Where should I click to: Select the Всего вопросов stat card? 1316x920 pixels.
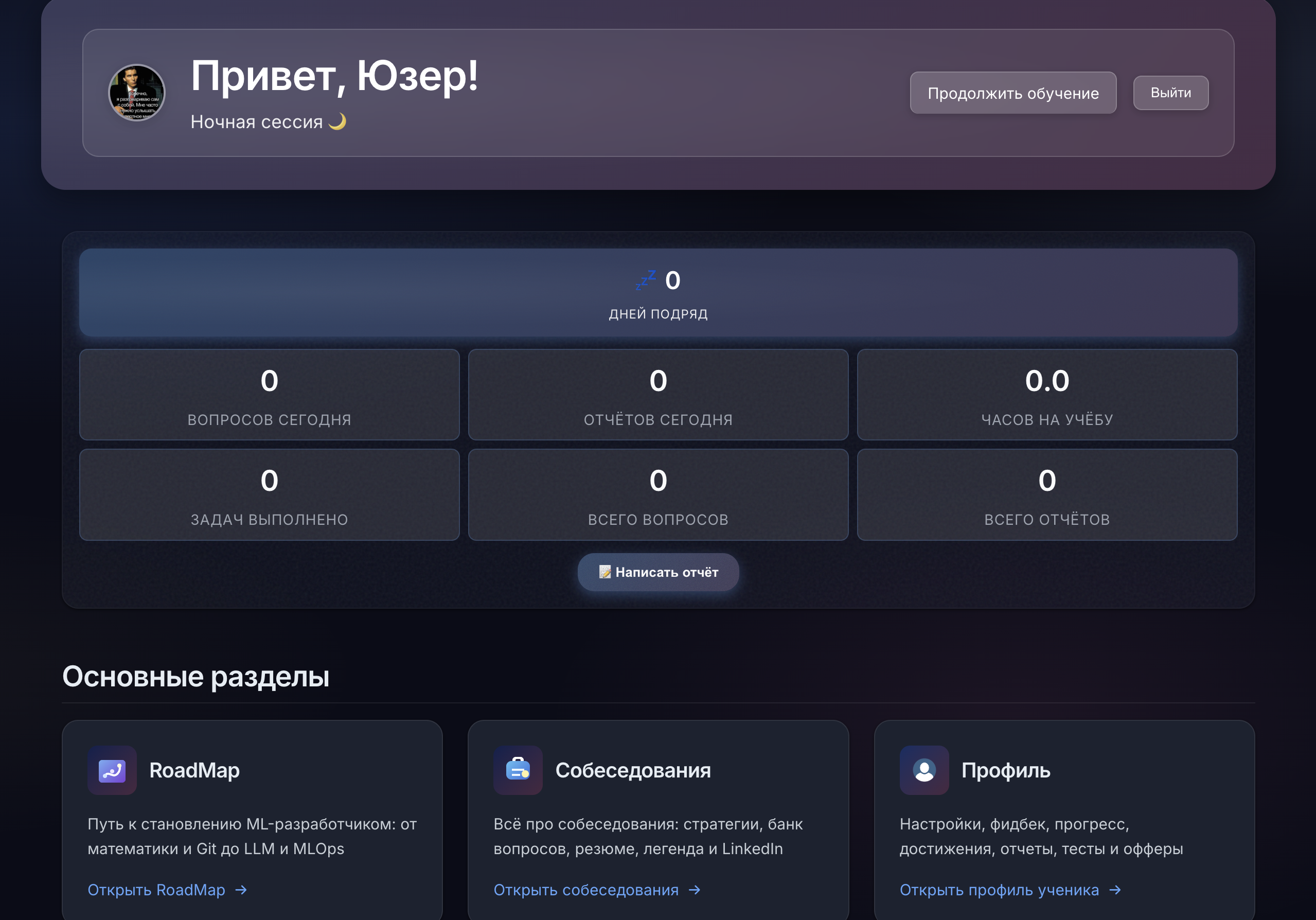pos(658,494)
